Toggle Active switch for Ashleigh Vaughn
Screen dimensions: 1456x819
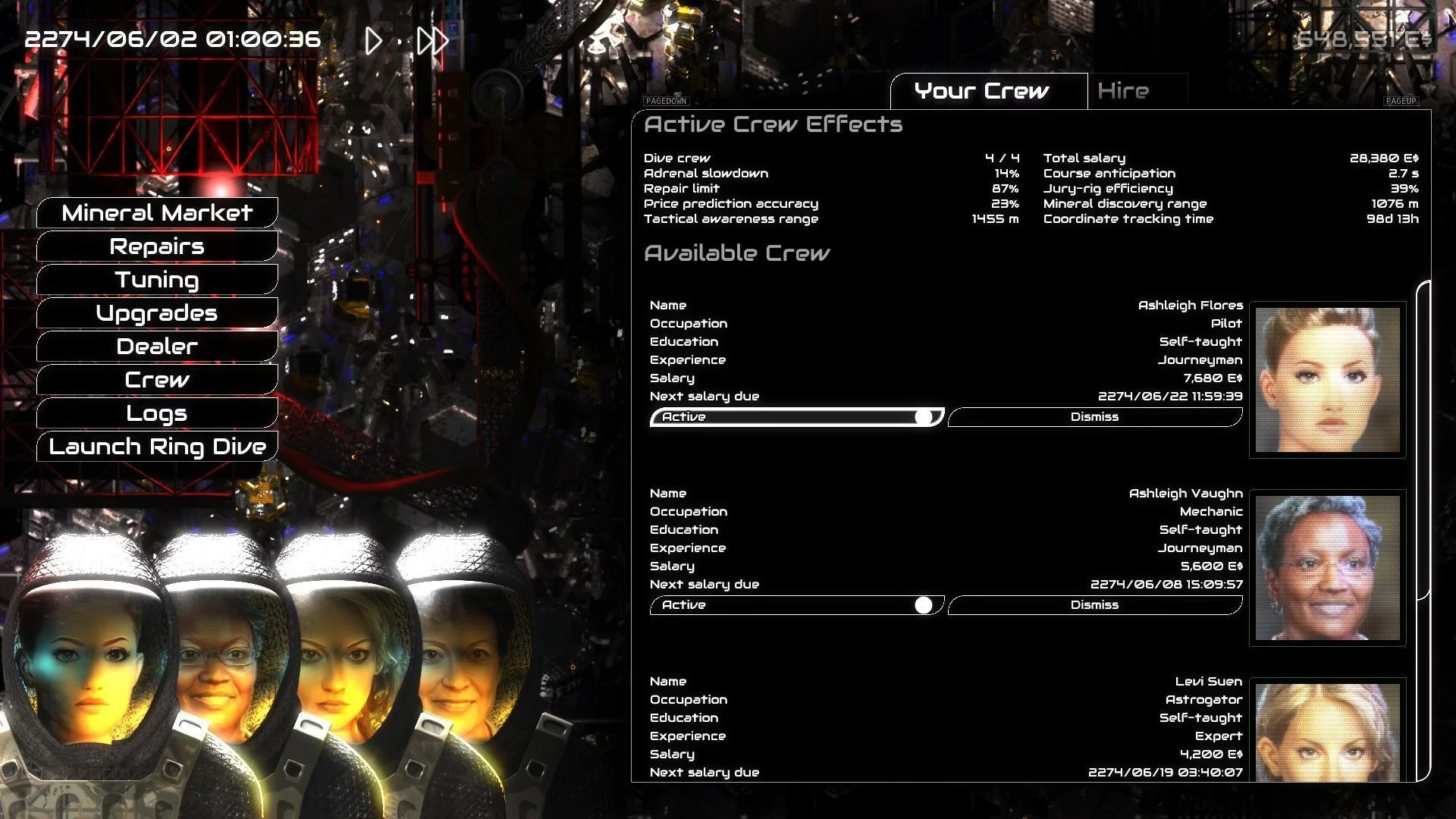(x=797, y=605)
